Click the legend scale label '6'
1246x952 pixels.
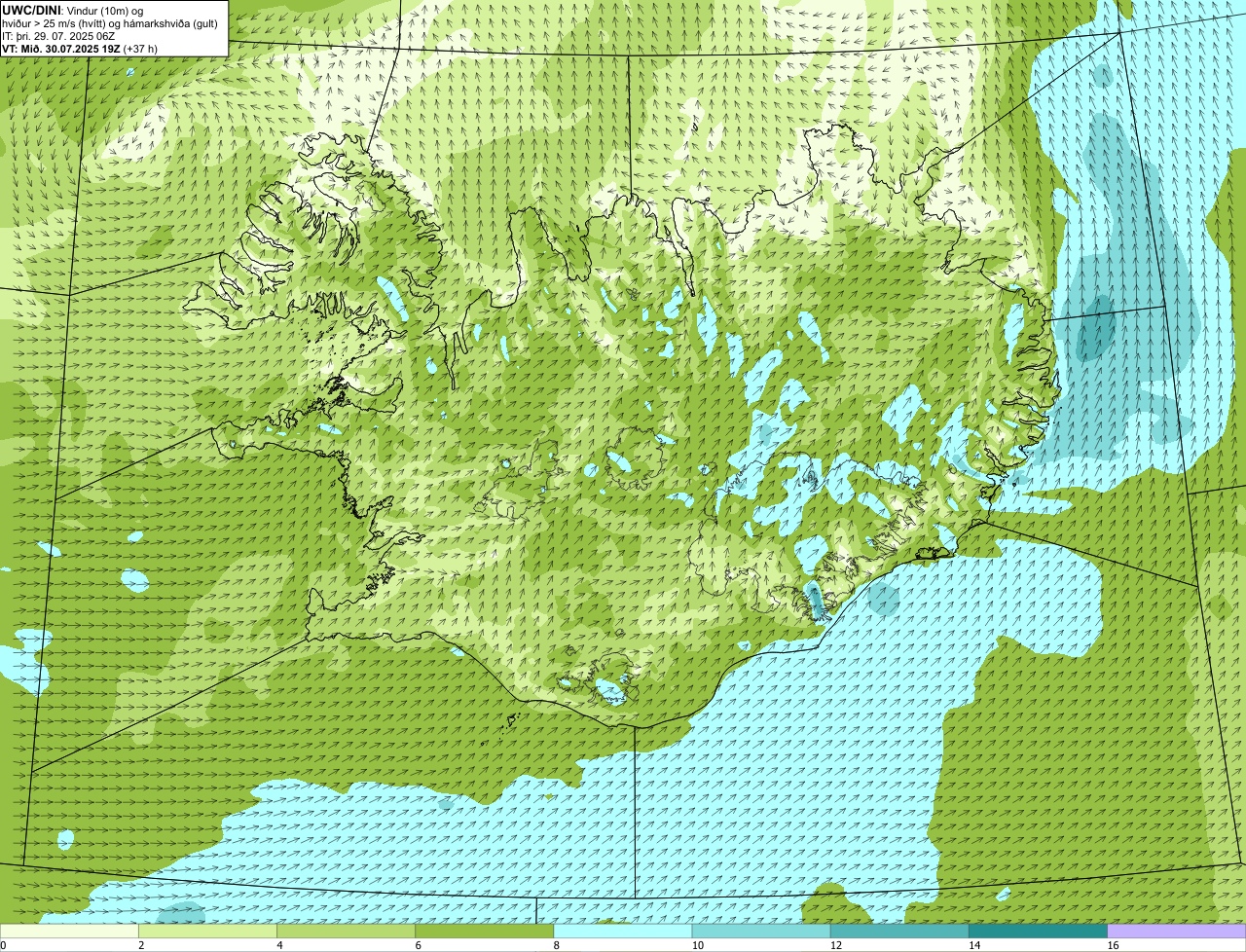419,945
